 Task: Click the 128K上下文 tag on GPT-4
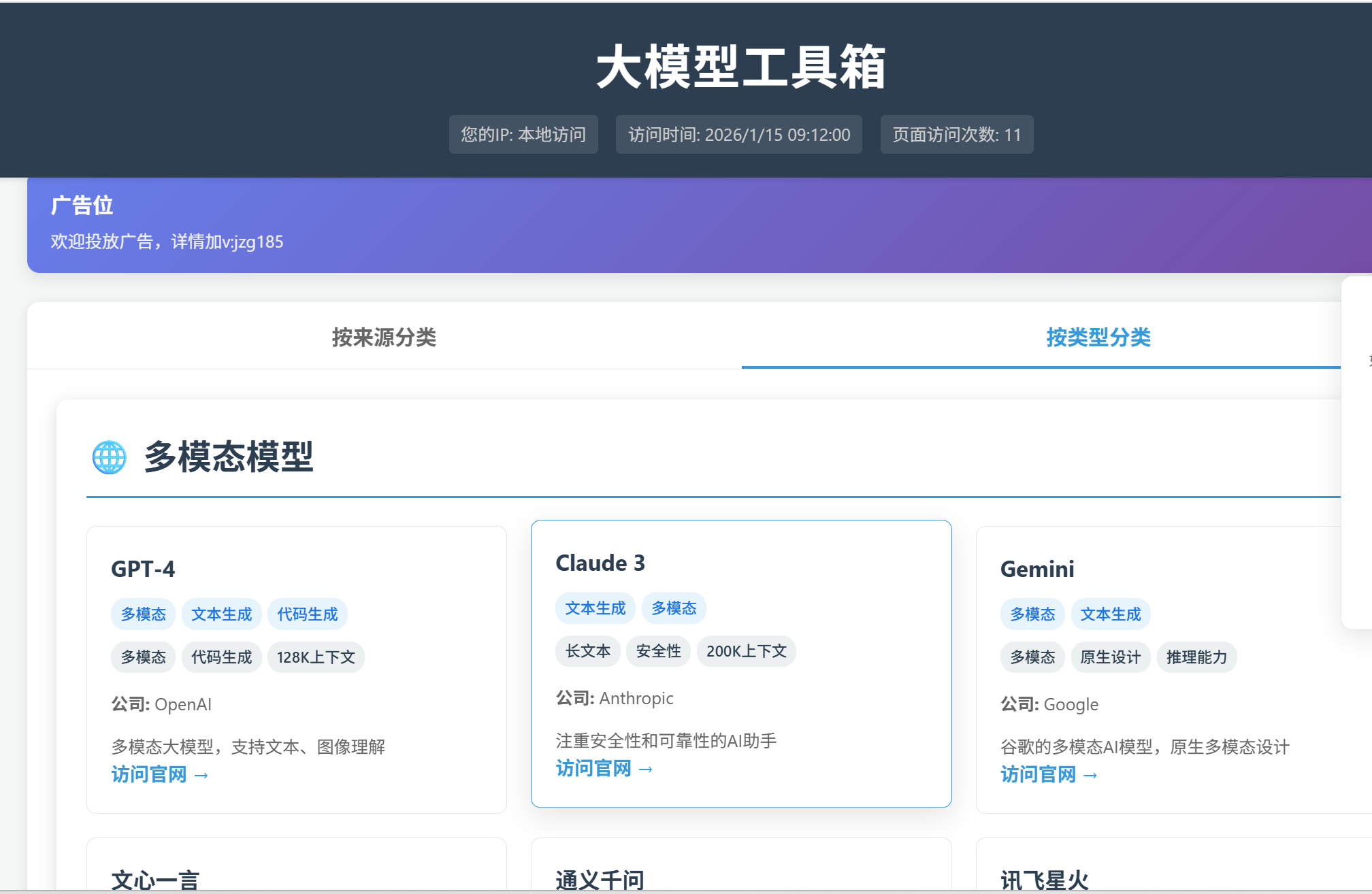pyautogui.click(x=316, y=657)
